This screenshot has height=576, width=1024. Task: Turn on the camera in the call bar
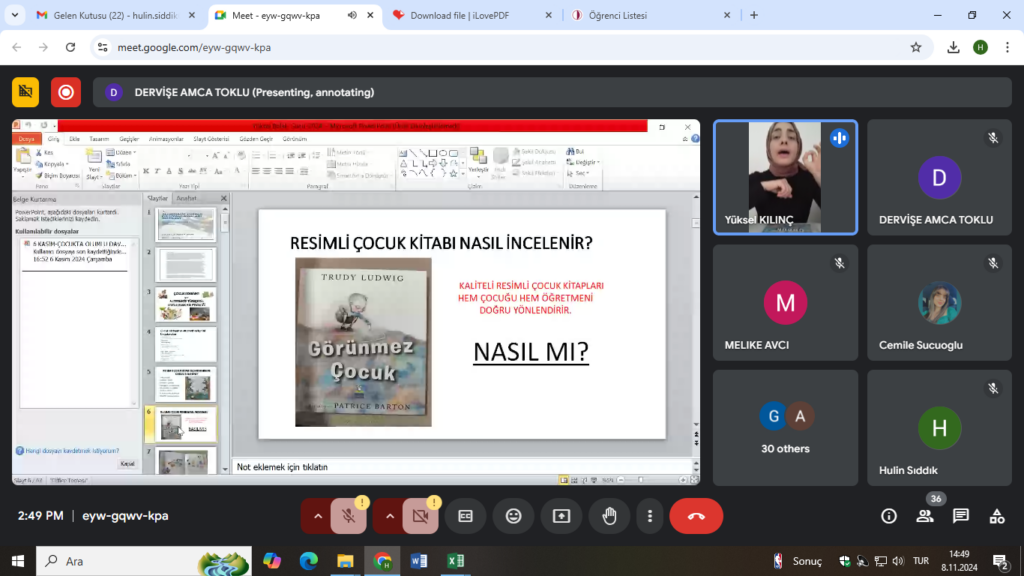tap(420, 516)
